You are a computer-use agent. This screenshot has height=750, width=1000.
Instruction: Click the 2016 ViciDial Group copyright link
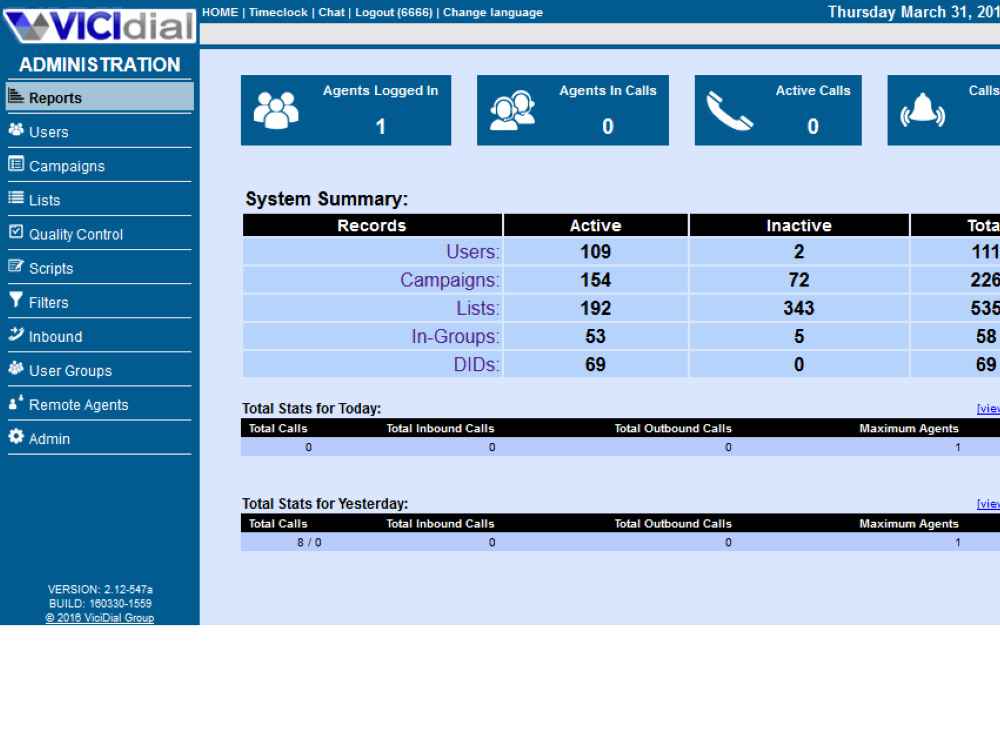click(99, 617)
